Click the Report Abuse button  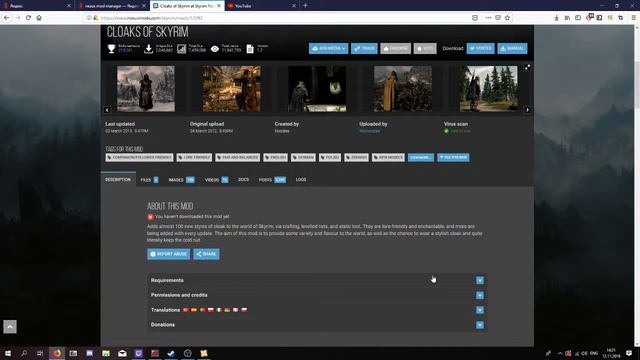click(169, 254)
